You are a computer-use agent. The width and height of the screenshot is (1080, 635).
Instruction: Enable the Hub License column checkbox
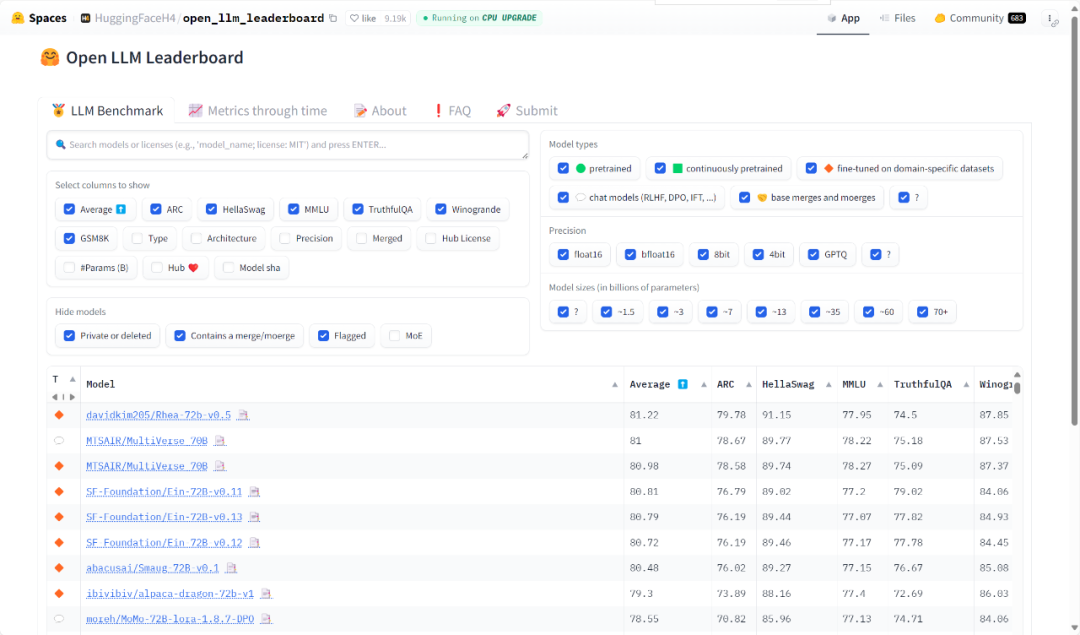click(x=430, y=238)
